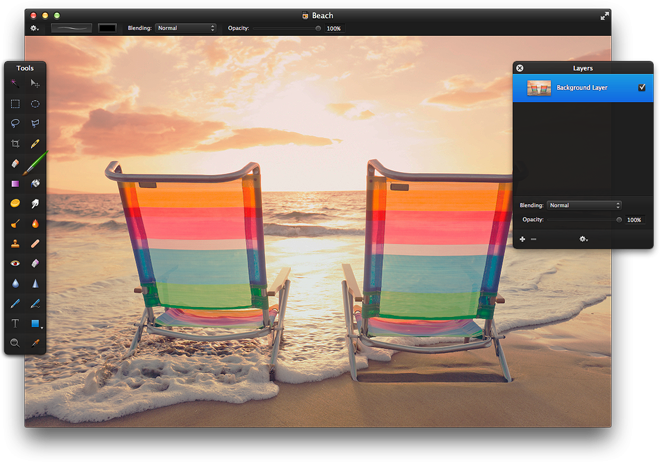
Task: Click the black brush color swatch
Action: 107,28
